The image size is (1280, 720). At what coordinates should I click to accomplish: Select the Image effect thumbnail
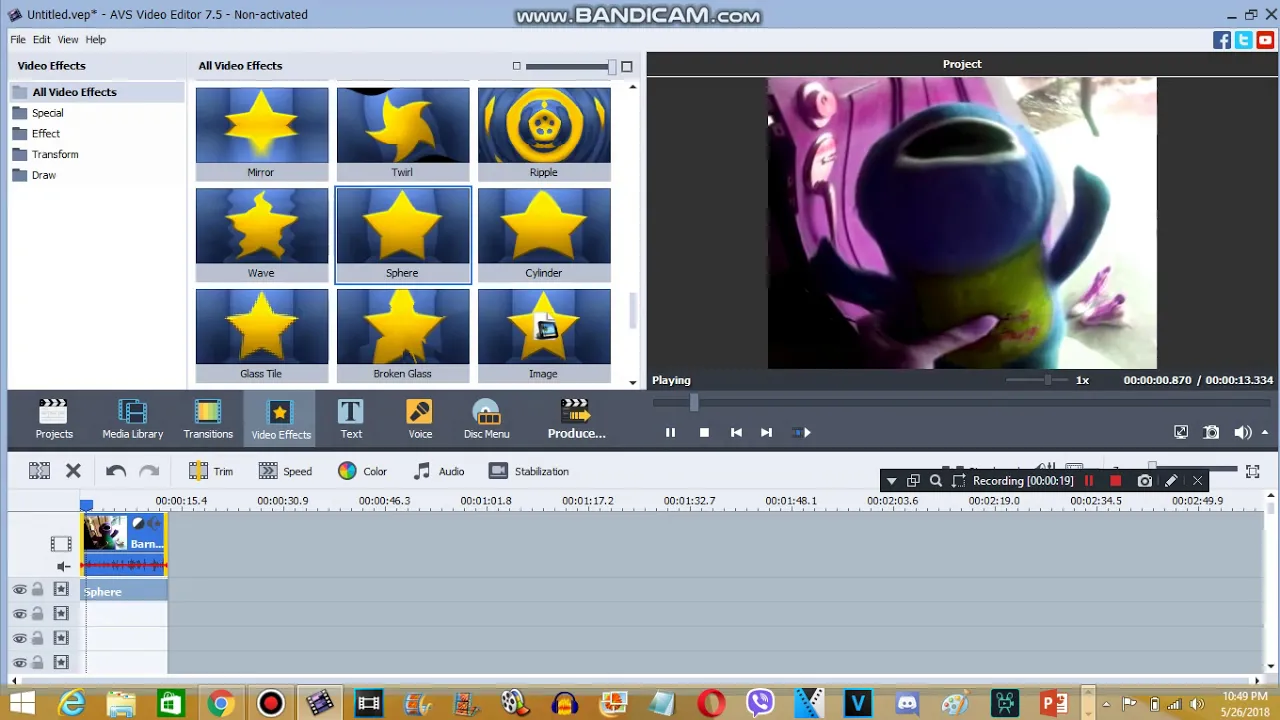coord(544,335)
